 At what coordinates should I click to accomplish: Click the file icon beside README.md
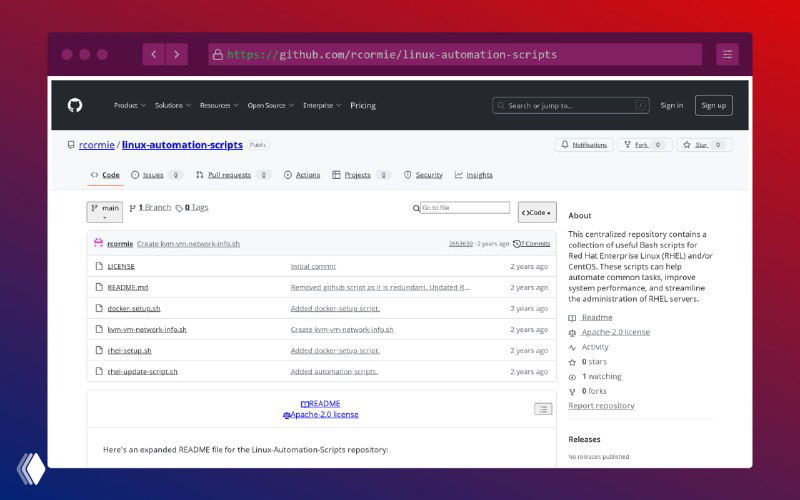[x=99, y=287]
